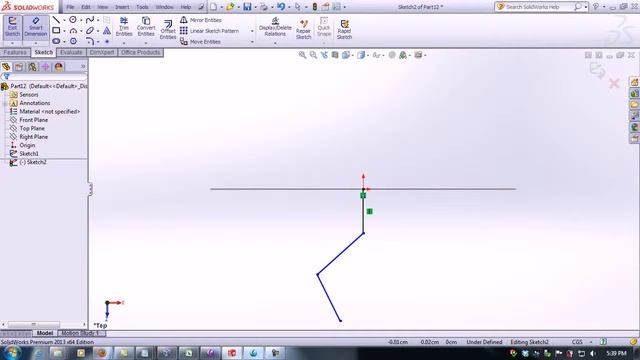Select Sketch1 in the feature tree
This screenshot has height=360, width=640.
tap(29, 153)
